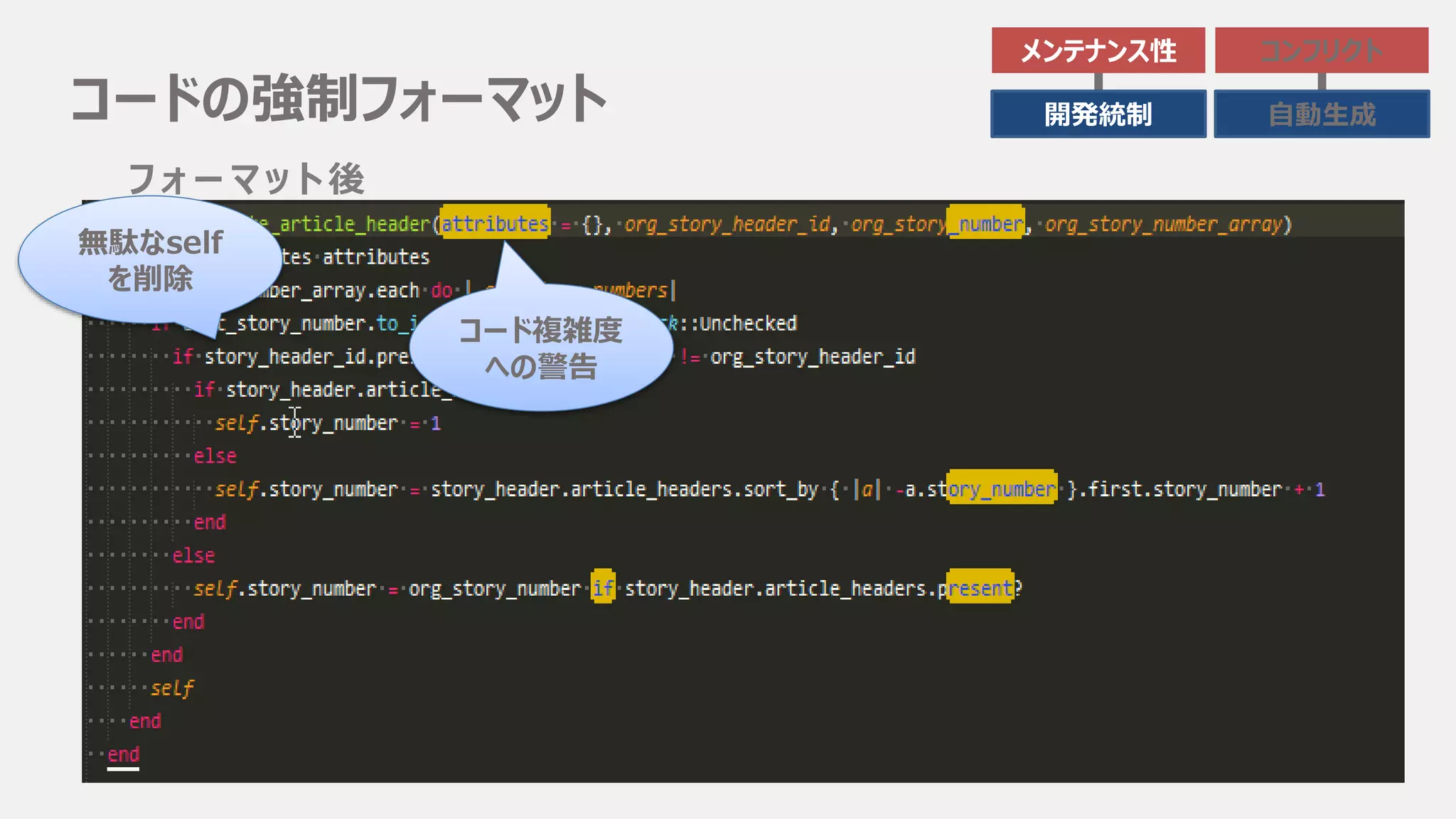Click highlighted 'if' modifier keyword
Image resolution: width=1456 pixels, height=819 pixels.
[603, 587]
